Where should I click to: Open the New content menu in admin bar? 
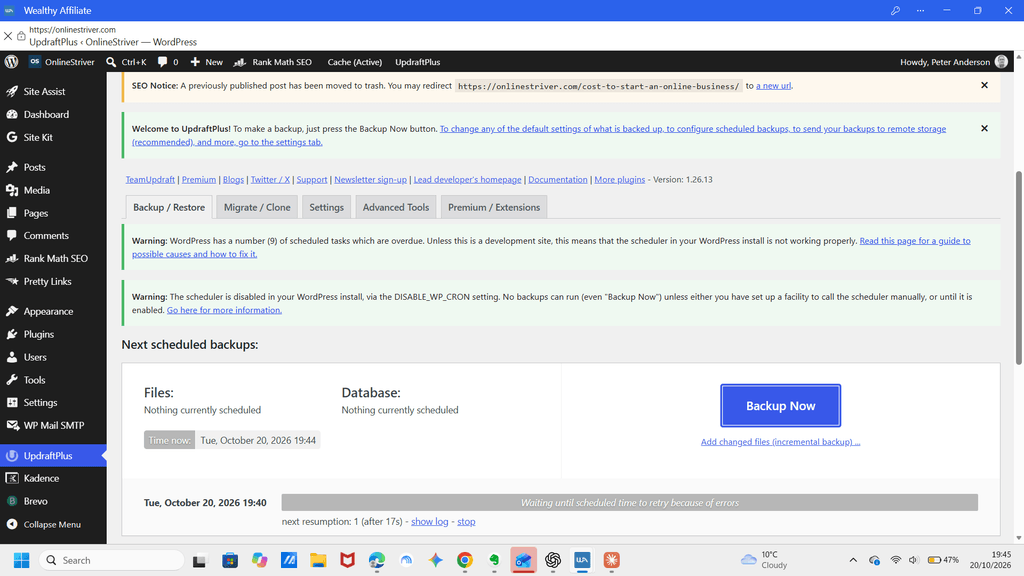pos(206,62)
